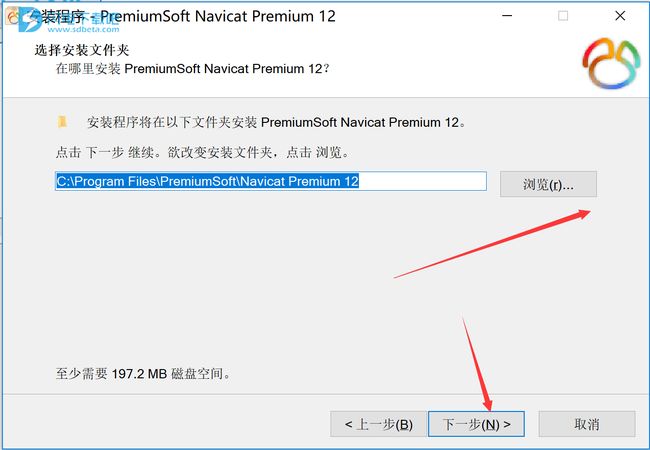The height and width of the screenshot is (450, 650).
Task: Go back with 上一步(B) button
Action: click(x=378, y=424)
